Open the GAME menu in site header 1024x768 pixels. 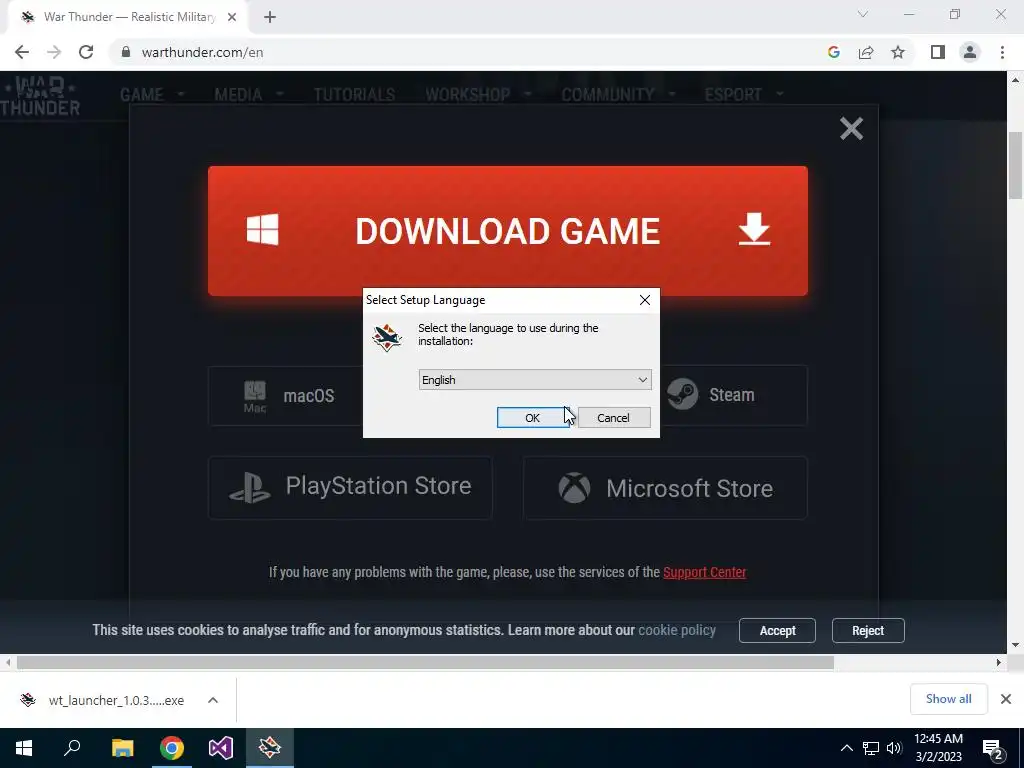[x=142, y=95]
